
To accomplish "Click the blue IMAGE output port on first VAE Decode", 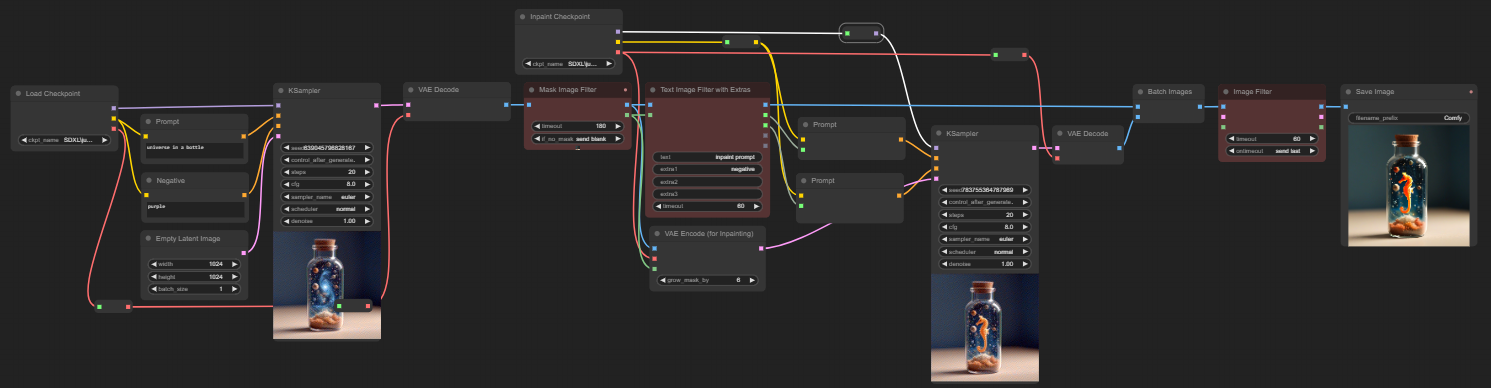I will point(507,104).
